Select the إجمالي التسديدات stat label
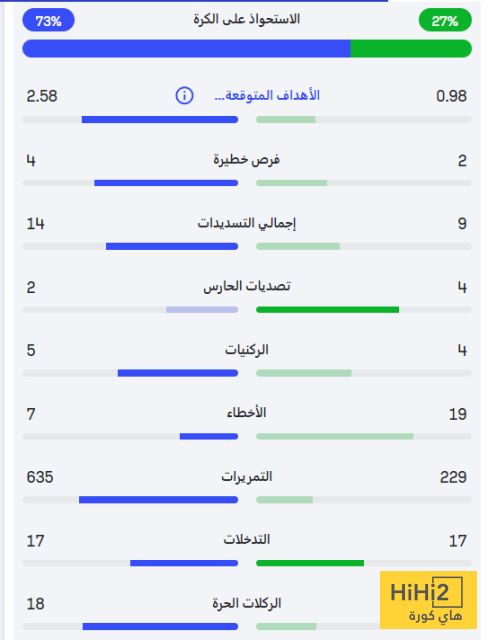This screenshot has width=488, height=640. tap(246, 223)
